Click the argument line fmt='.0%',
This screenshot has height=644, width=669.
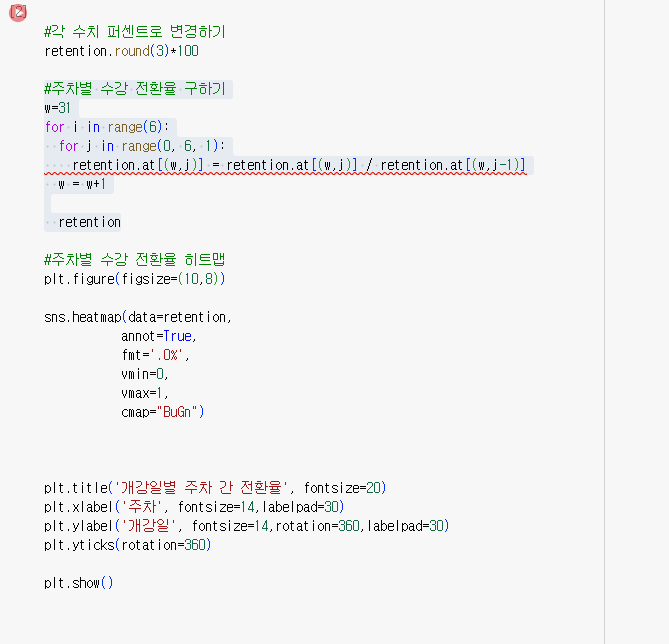click(x=155, y=355)
